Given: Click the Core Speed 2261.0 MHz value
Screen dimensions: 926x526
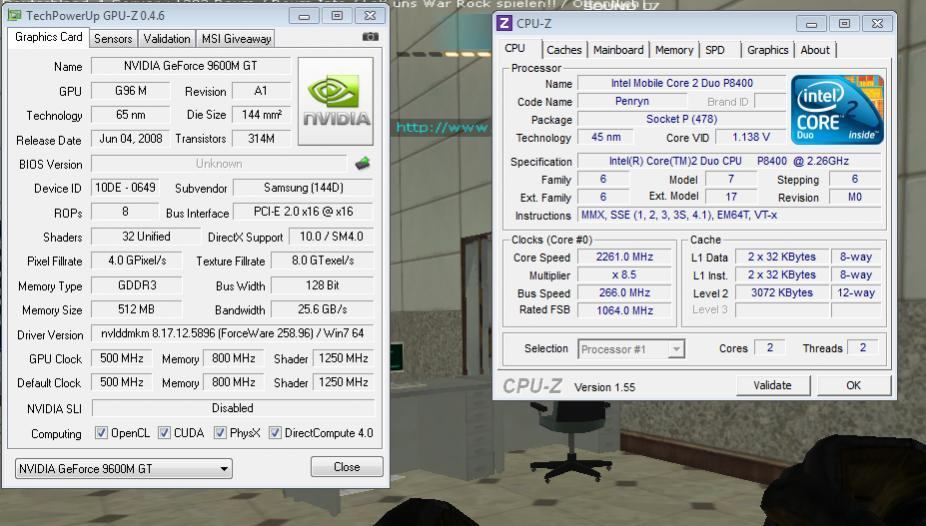Looking at the screenshot, I should pyautogui.click(x=625, y=257).
